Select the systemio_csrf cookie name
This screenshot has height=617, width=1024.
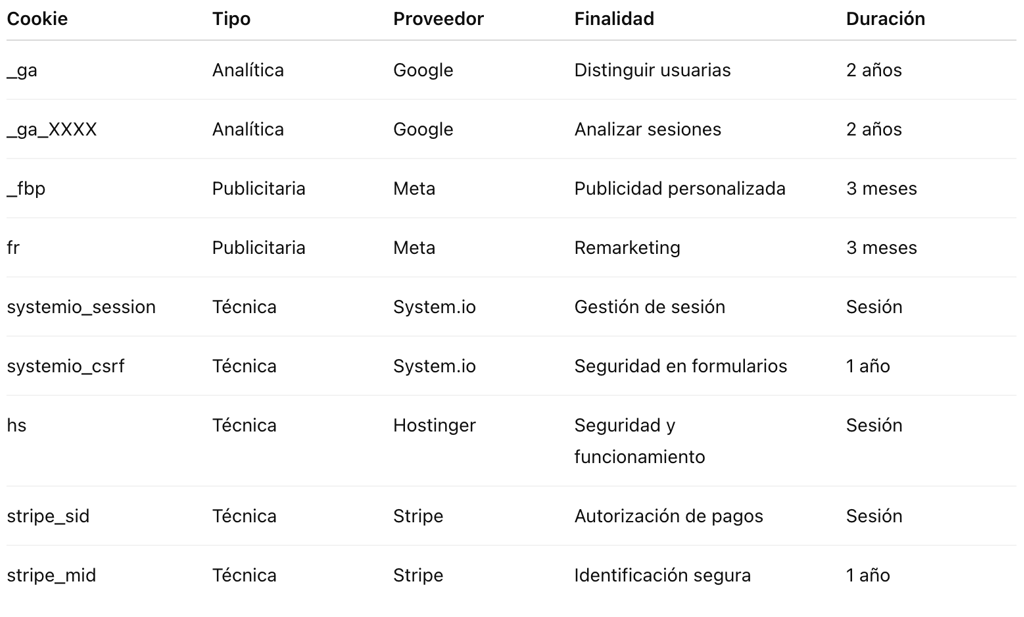(x=66, y=366)
